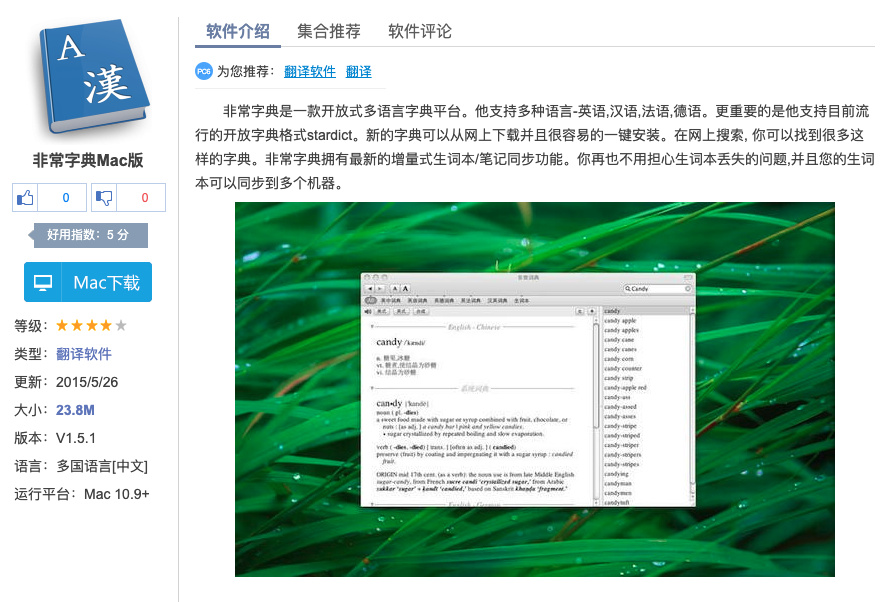Click the speaker pronunciation icon in dictionary screenshot

369,311
